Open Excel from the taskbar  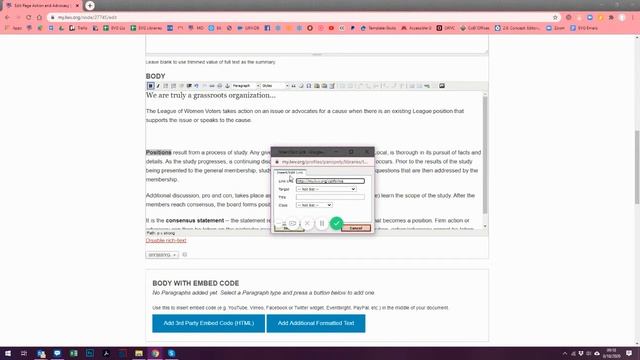tap(73, 353)
